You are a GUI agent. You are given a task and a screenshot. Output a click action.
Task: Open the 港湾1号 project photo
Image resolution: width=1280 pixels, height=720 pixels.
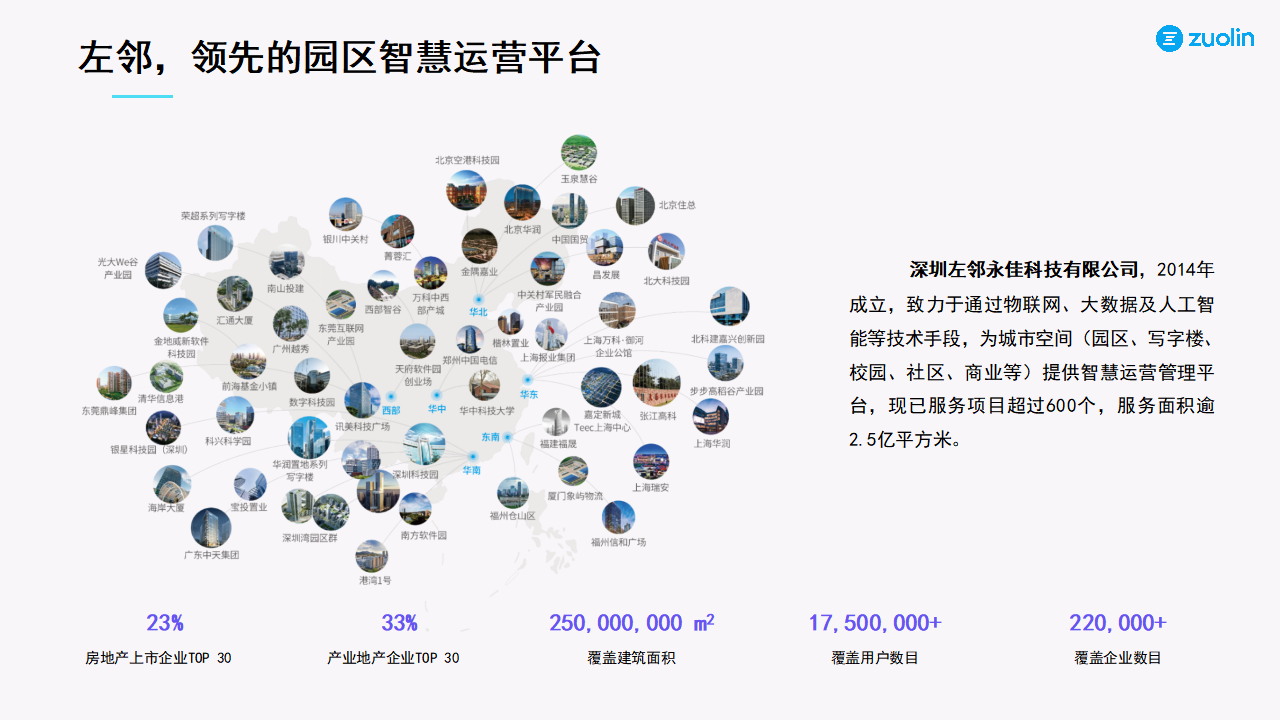372,557
